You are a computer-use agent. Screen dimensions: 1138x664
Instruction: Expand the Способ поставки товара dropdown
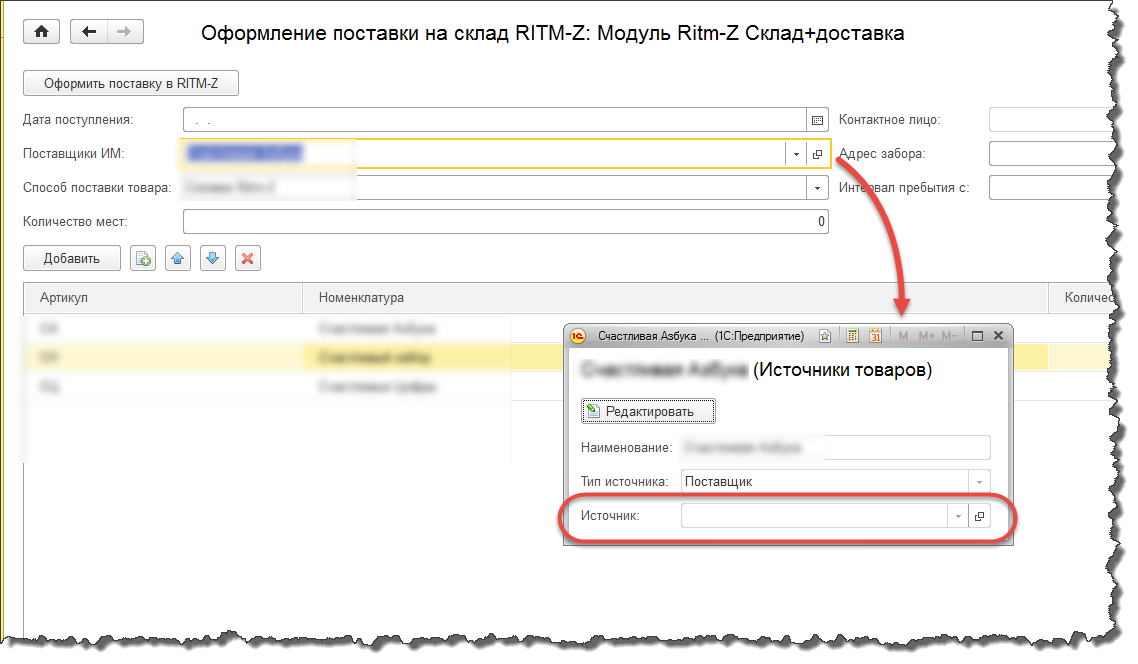[x=818, y=188]
